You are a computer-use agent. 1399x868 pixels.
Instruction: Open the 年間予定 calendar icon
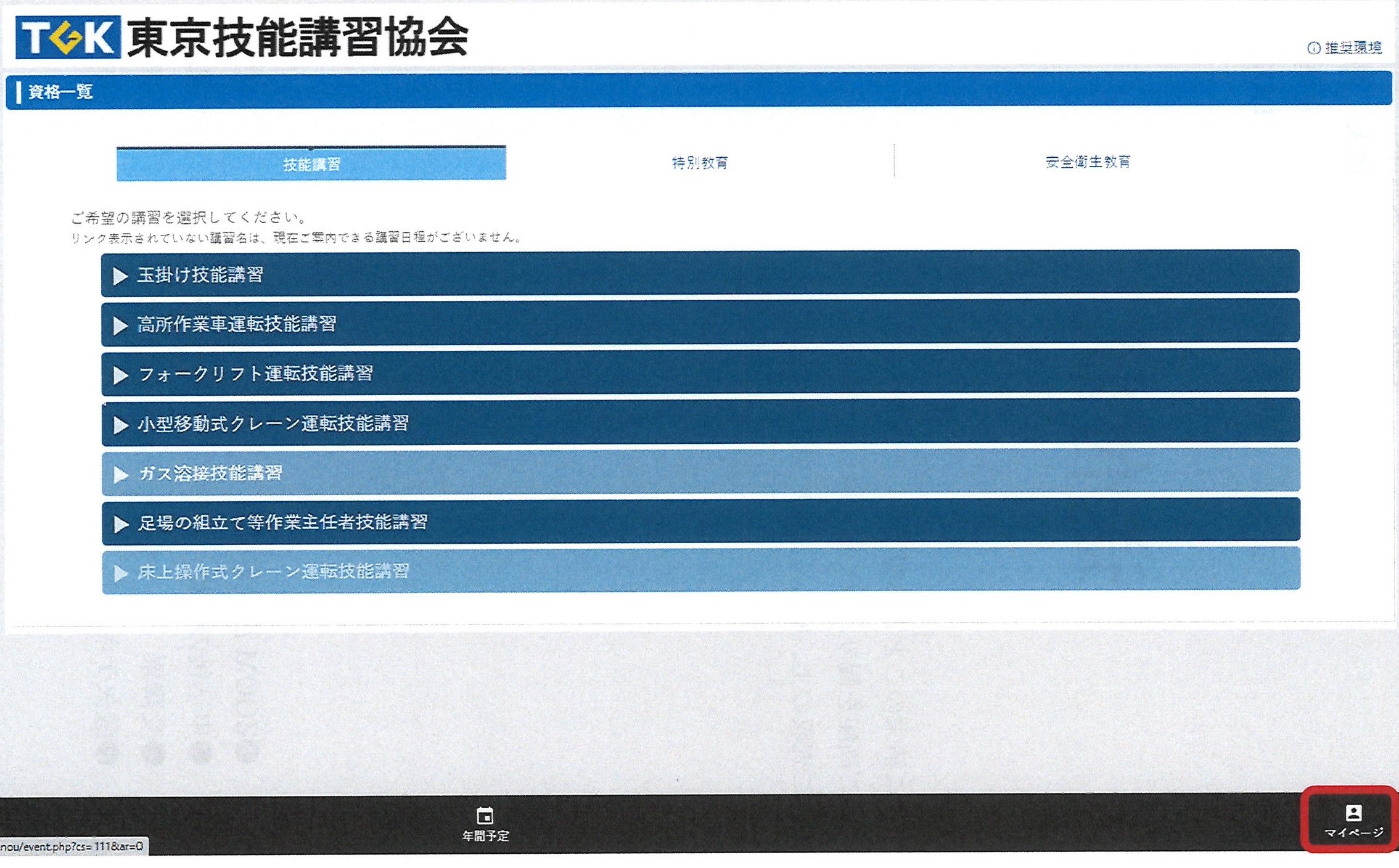pyautogui.click(x=485, y=816)
